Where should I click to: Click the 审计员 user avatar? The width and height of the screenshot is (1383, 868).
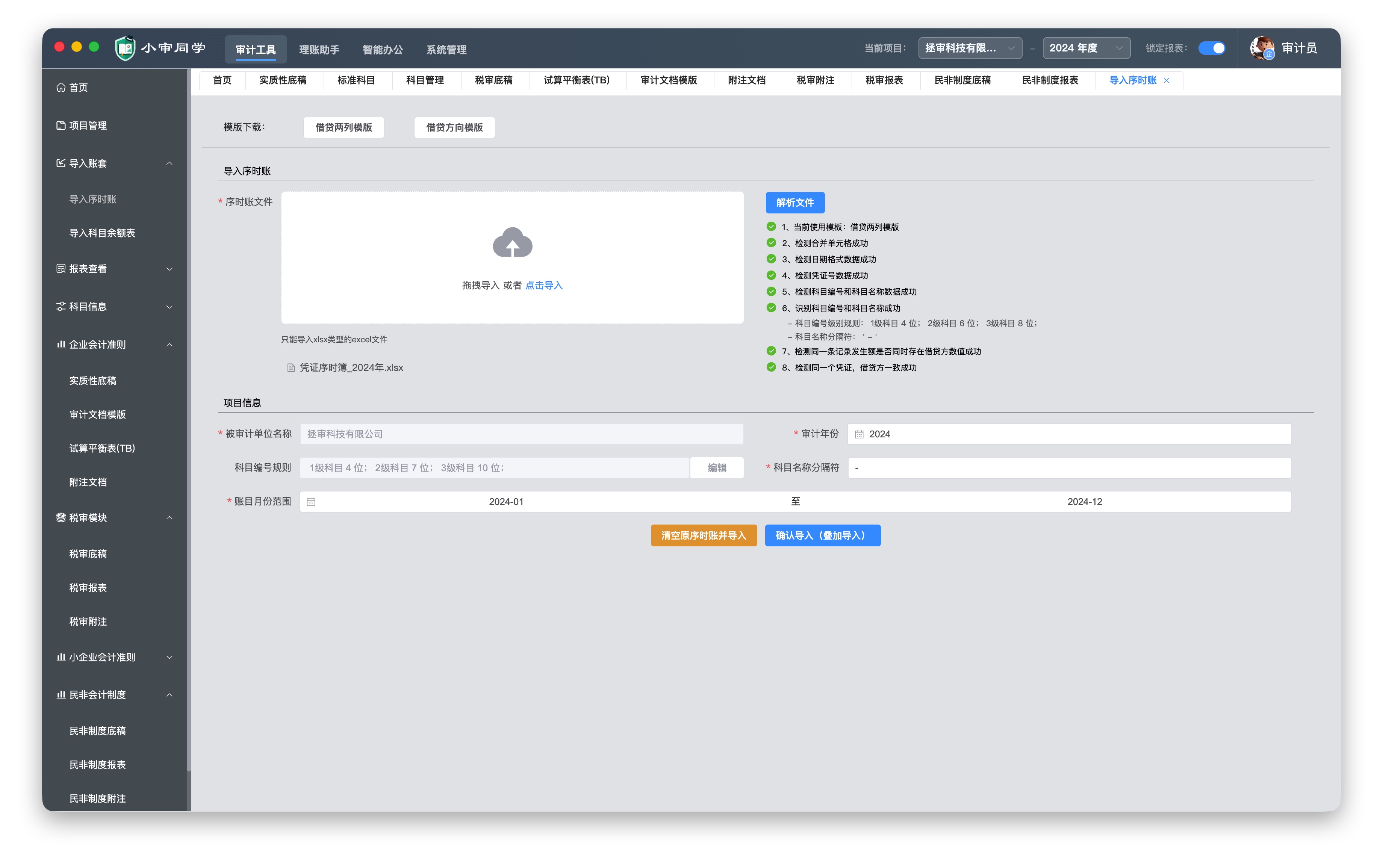tap(1262, 48)
